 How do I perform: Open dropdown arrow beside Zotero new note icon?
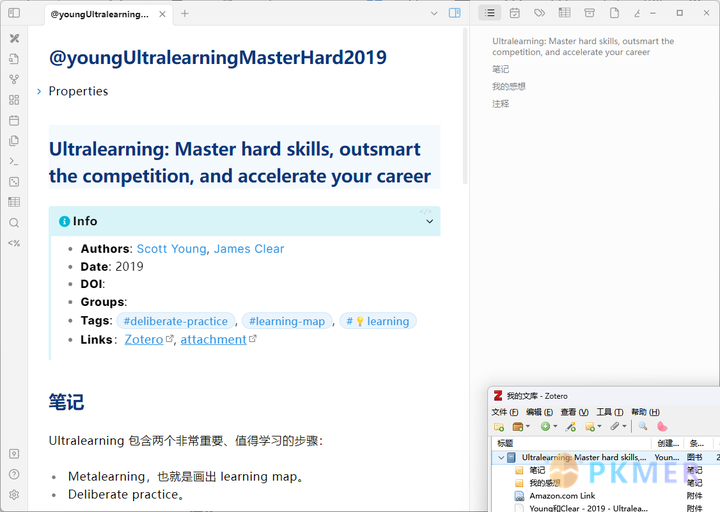tap(599, 427)
